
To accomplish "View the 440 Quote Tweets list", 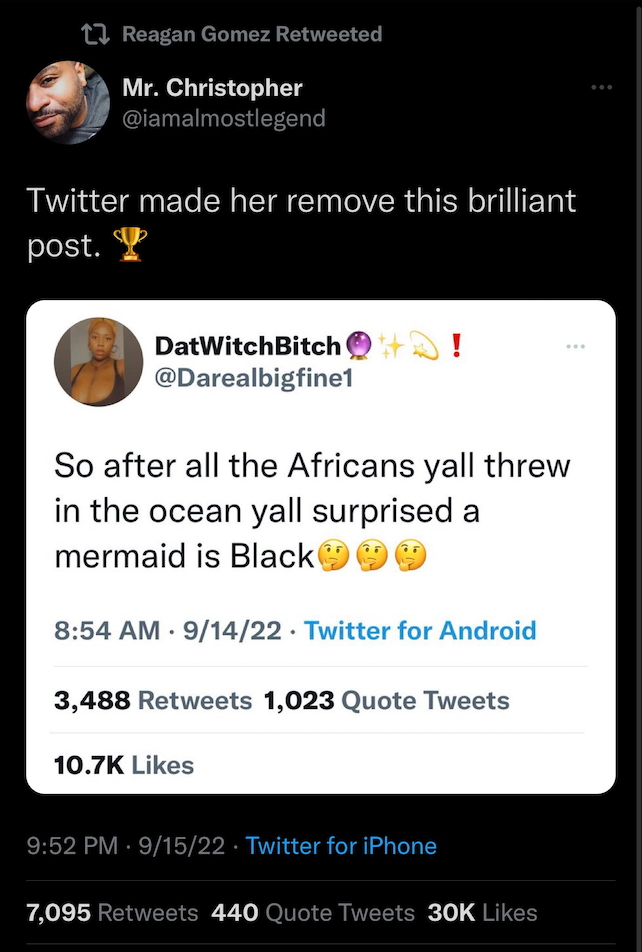I will click(x=313, y=913).
